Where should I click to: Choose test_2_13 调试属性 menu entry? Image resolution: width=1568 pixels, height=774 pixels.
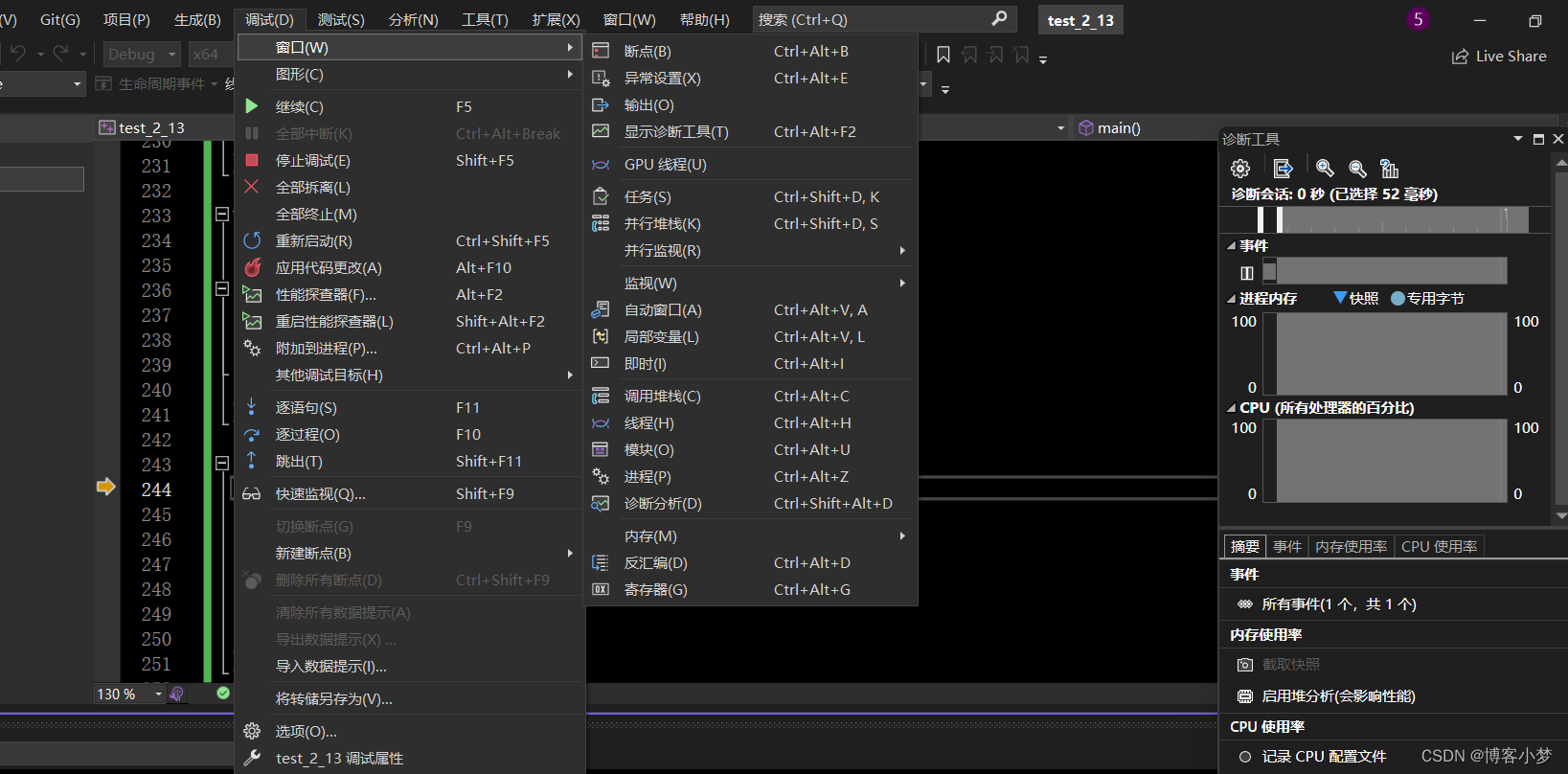coord(410,759)
